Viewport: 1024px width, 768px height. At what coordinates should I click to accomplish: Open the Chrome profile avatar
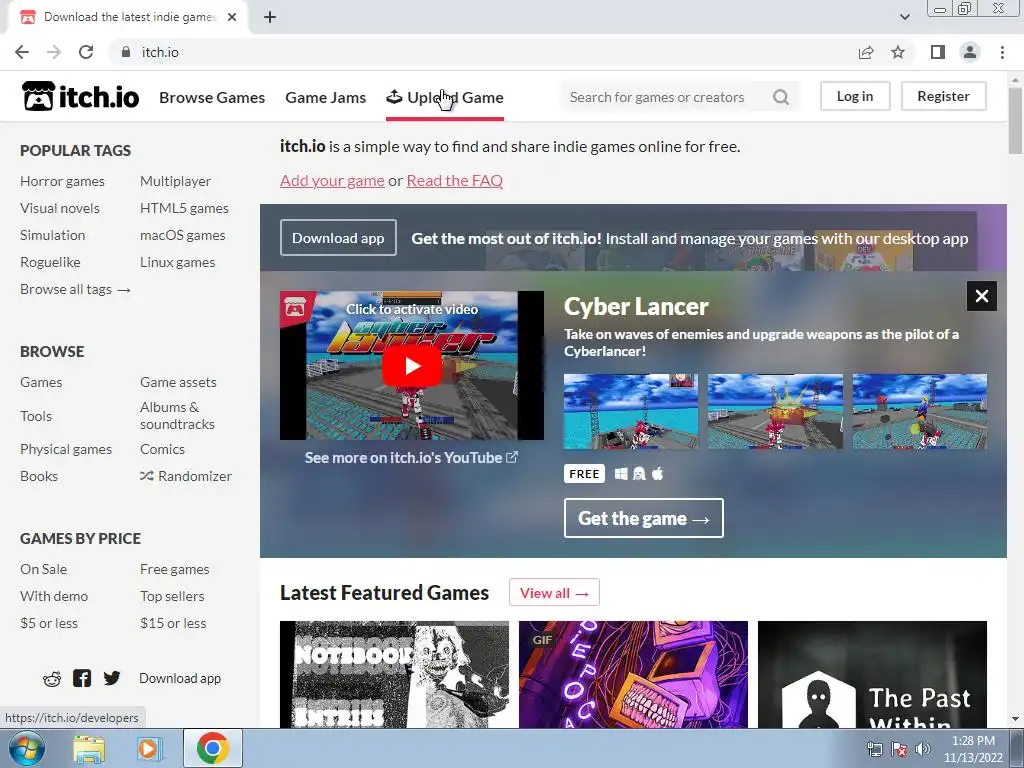(970, 52)
